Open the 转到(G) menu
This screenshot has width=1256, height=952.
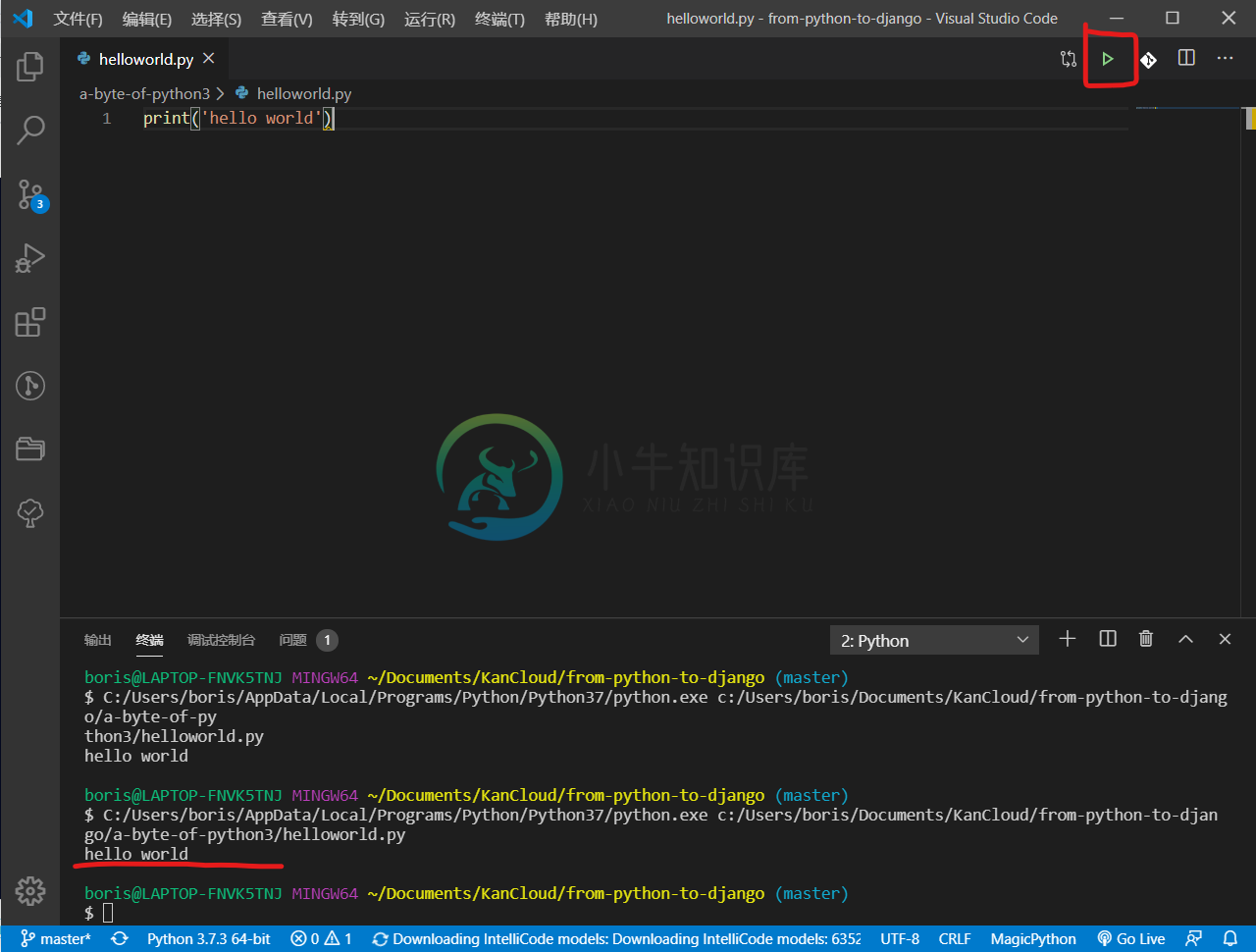pyautogui.click(x=358, y=20)
